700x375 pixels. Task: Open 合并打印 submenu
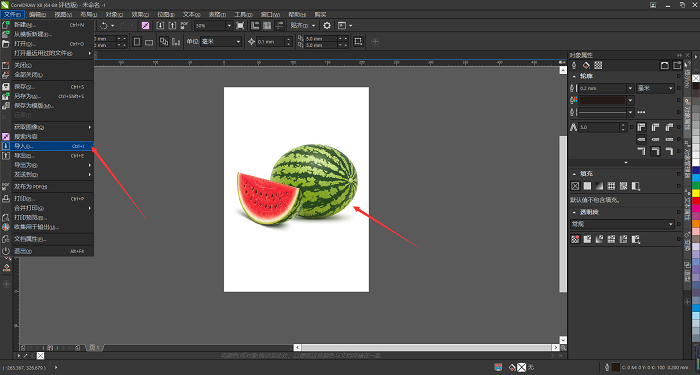(x=47, y=208)
